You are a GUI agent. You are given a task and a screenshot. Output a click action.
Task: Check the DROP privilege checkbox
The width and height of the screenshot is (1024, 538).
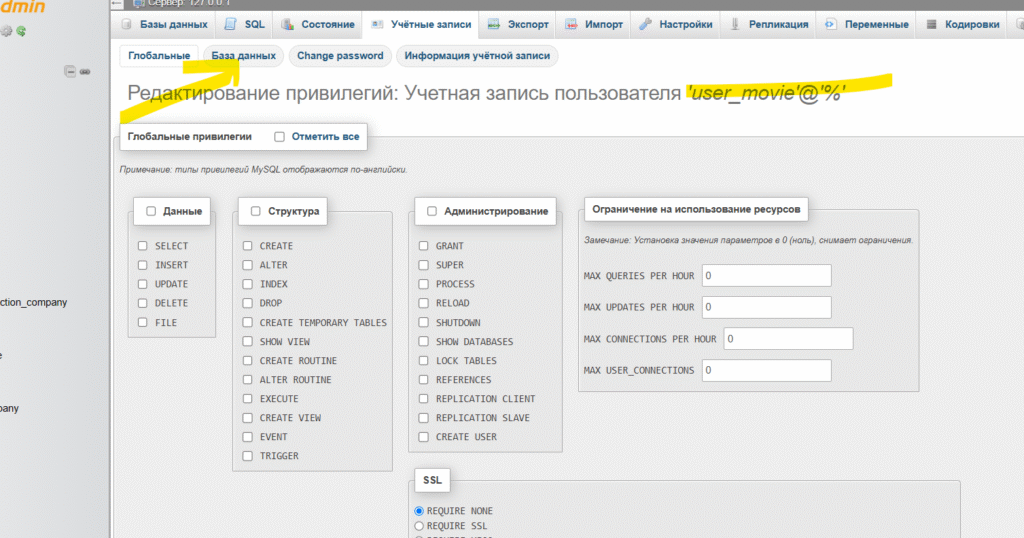pyautogui.click(x=248, y=303)
